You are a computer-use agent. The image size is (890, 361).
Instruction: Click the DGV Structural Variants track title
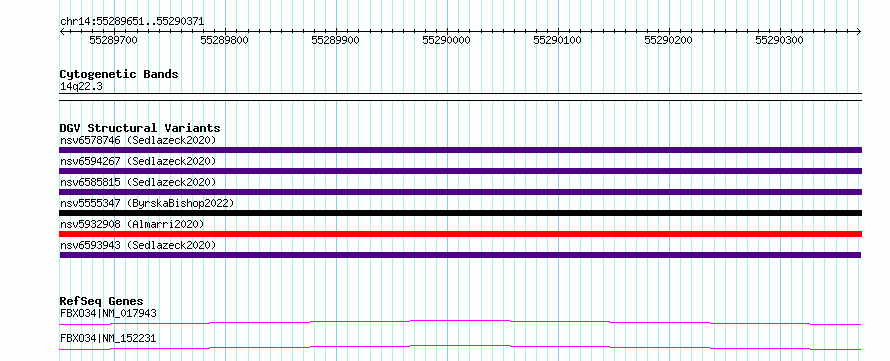click(x=140, y=128)
